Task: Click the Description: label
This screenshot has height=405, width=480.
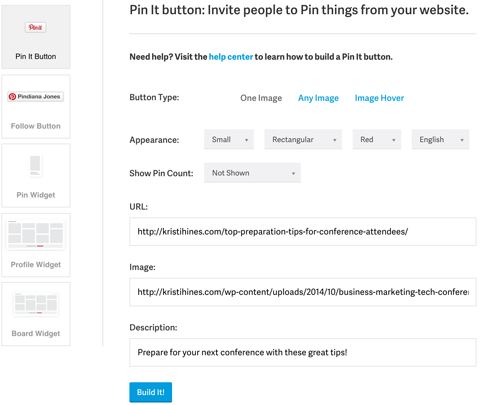Action: 153,328
